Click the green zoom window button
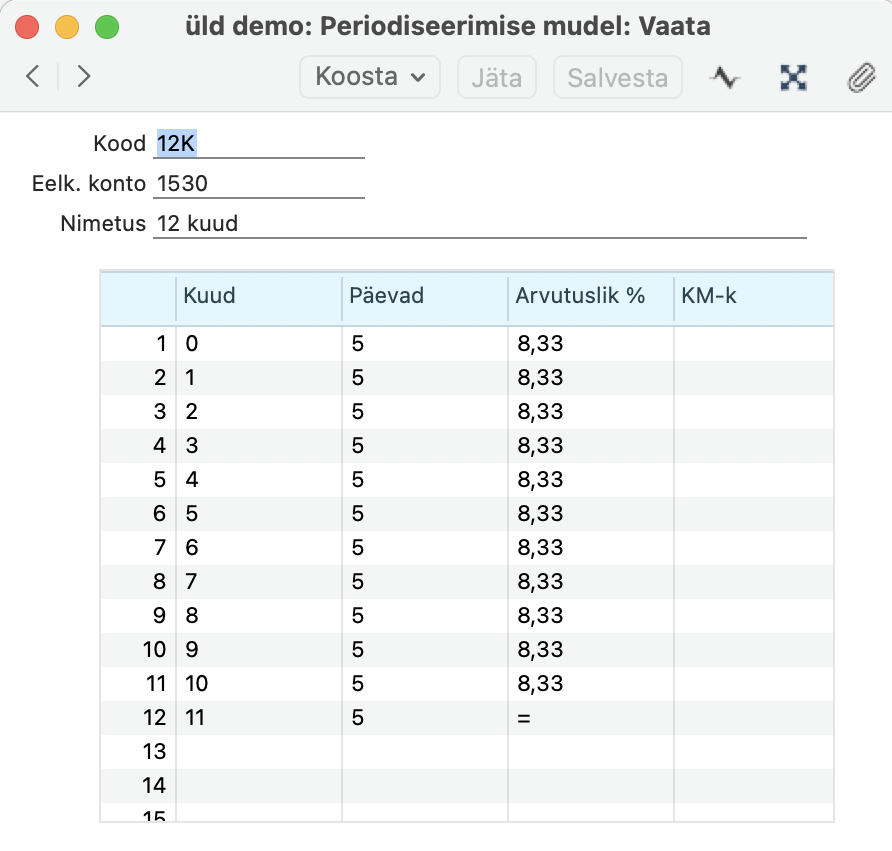This screenshot has height=851, width=892. [106, 27]
